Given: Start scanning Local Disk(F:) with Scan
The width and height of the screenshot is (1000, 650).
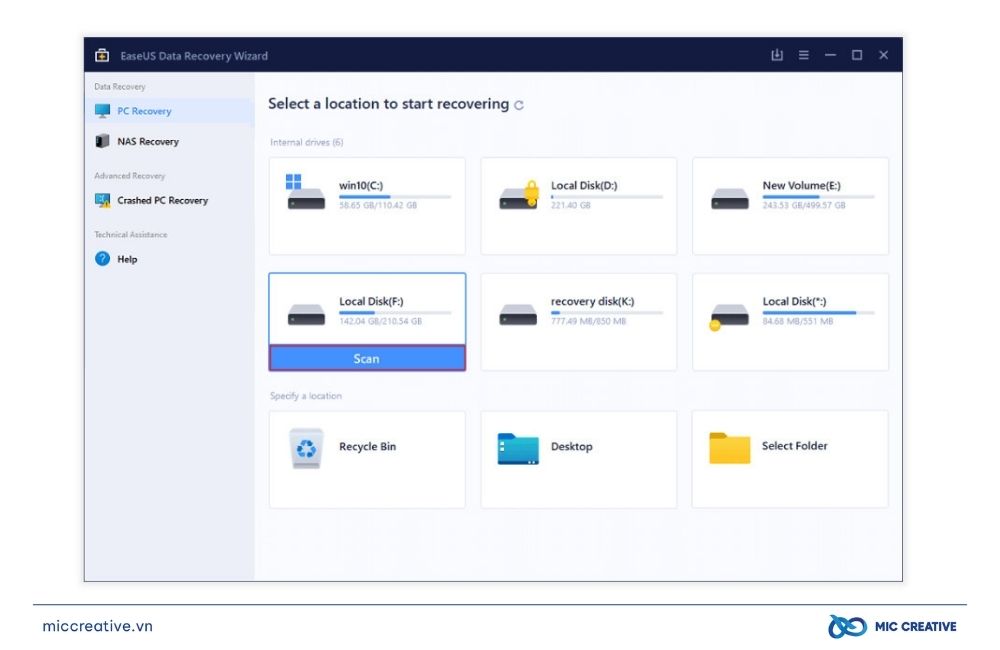Looking at the screenshot, I should [367, 358].
